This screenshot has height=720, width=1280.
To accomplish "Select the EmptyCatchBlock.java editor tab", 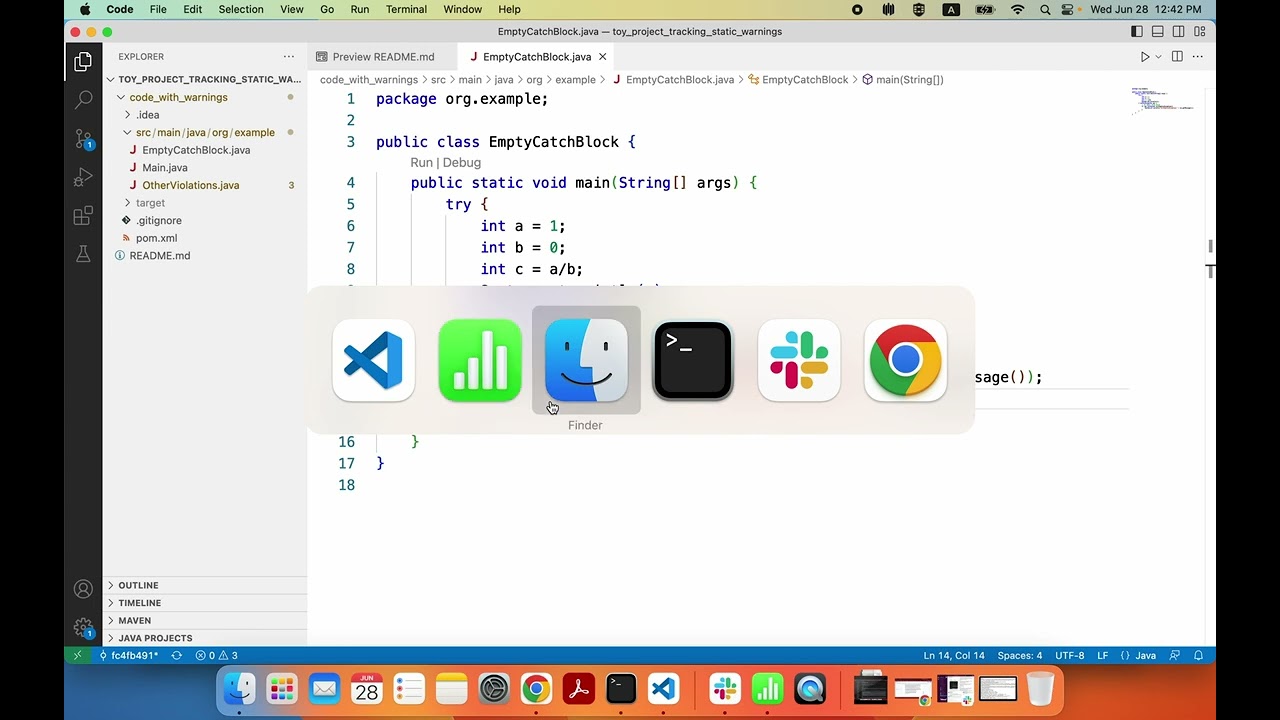I will (x=537, y=57).
